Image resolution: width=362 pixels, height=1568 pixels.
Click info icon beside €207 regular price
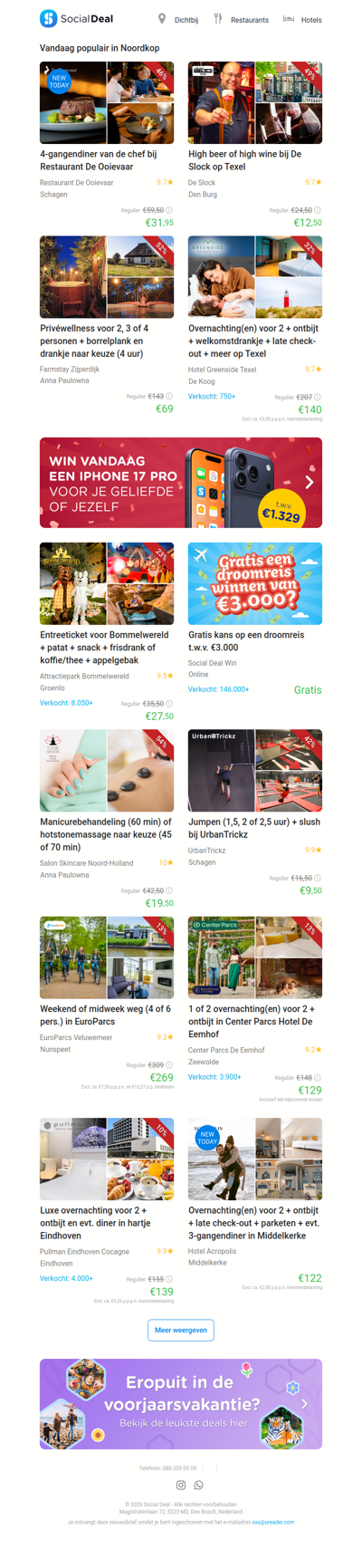[318, 397]
